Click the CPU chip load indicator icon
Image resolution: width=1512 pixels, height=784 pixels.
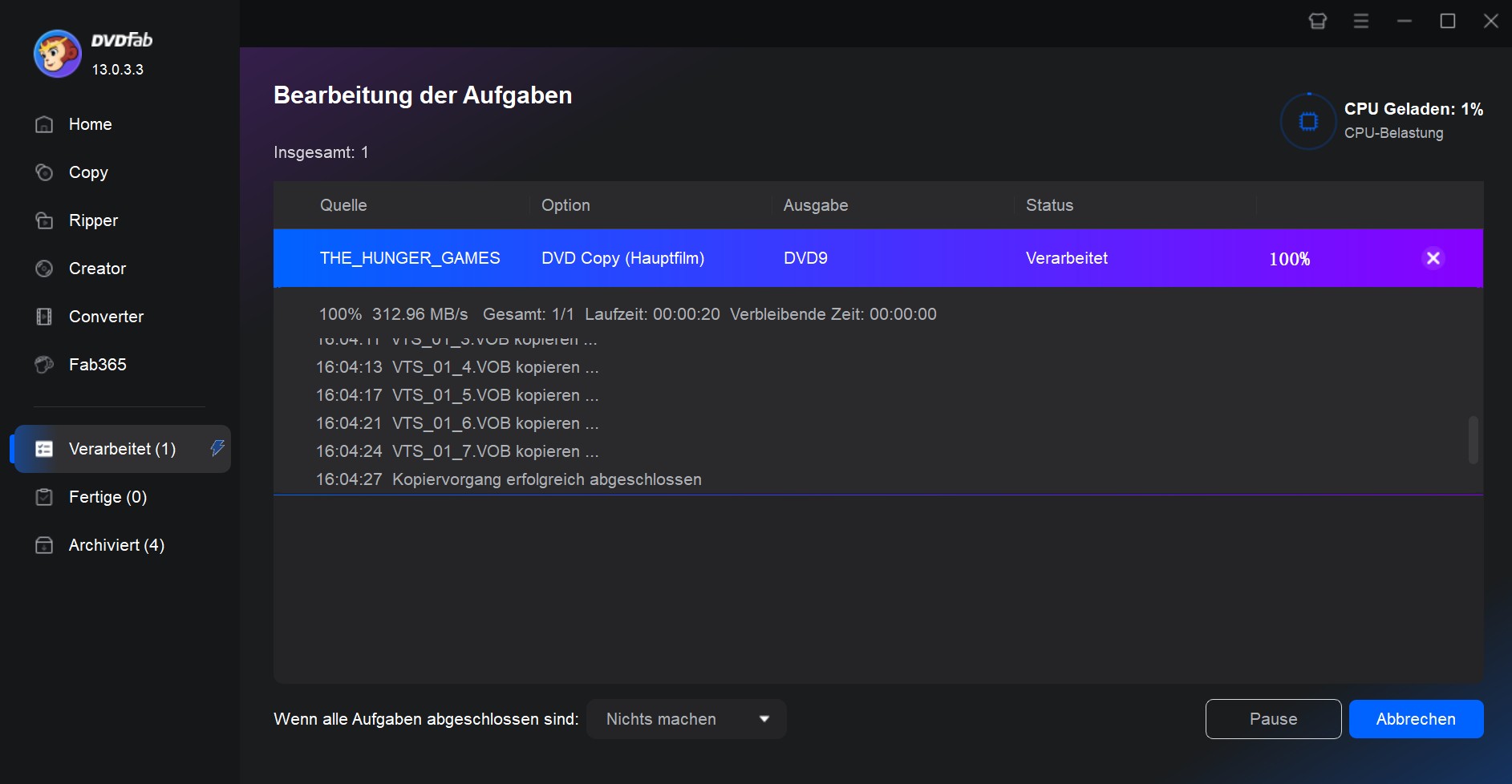[1308, 121]
